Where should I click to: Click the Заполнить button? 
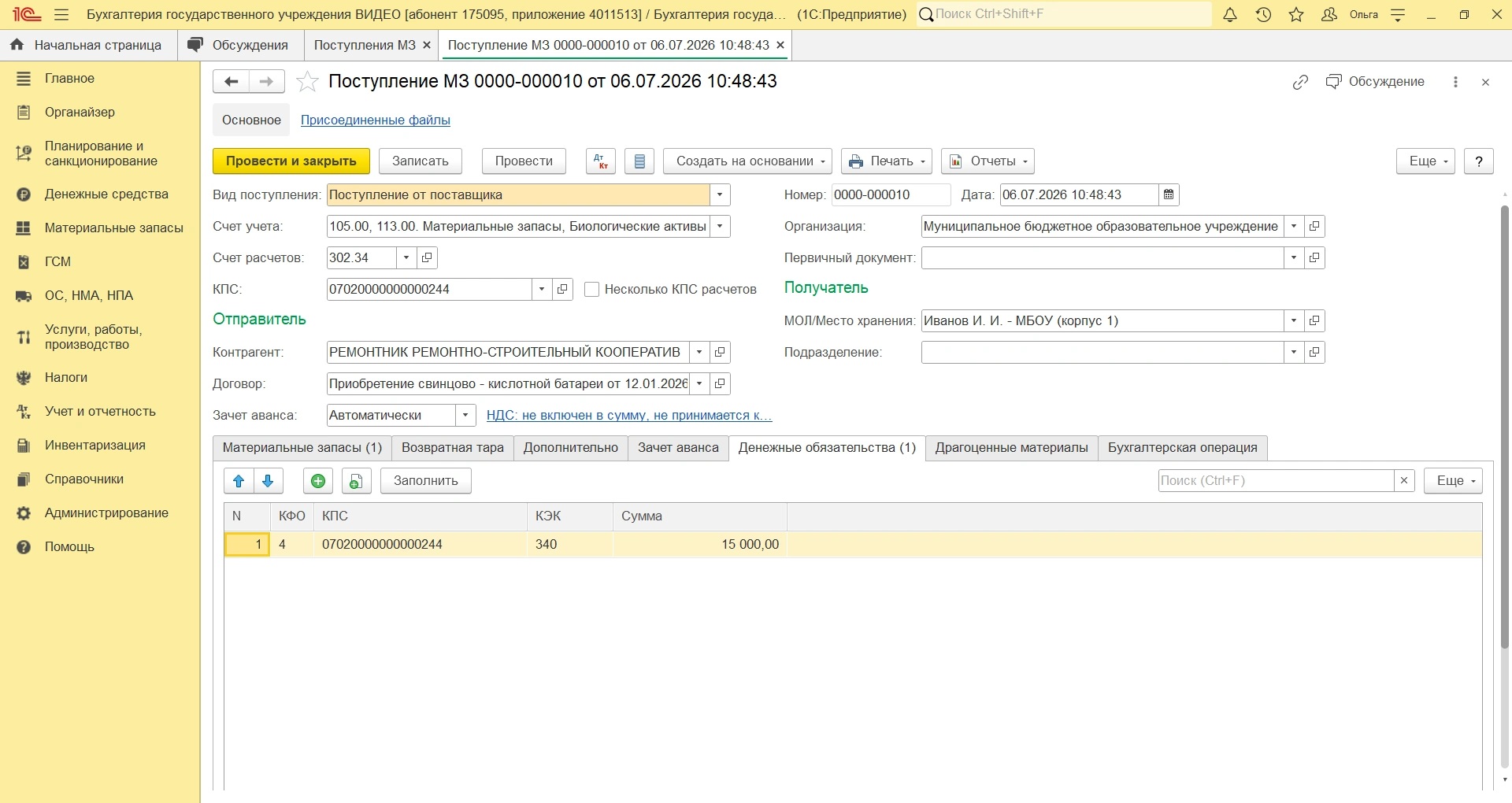(x=426, y=481)
